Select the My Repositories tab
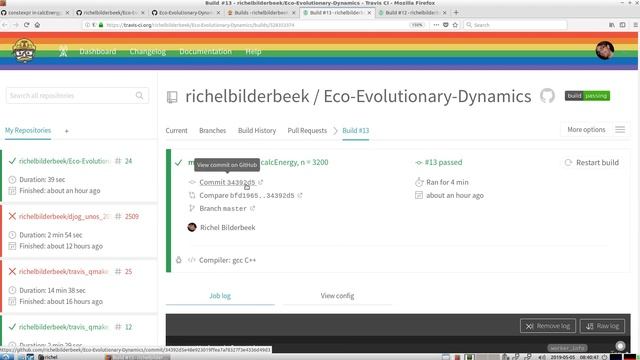Viewport: 640px width, 360px height. 28,131
